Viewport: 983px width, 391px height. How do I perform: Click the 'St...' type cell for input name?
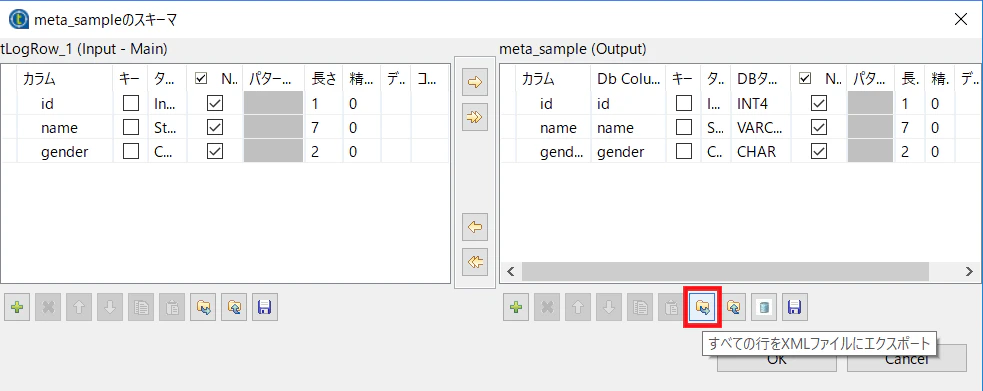tap(167, 128)
